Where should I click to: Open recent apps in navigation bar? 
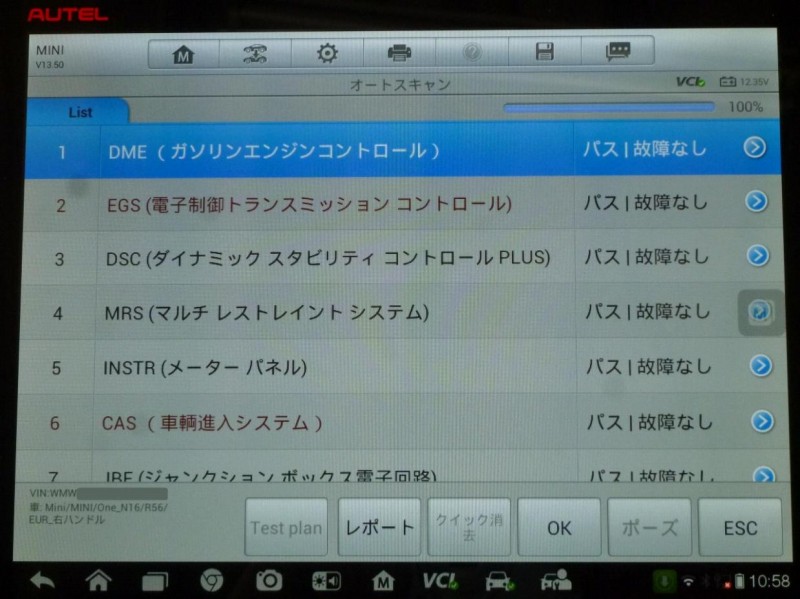pyautogui.click(x=155, y=581)
